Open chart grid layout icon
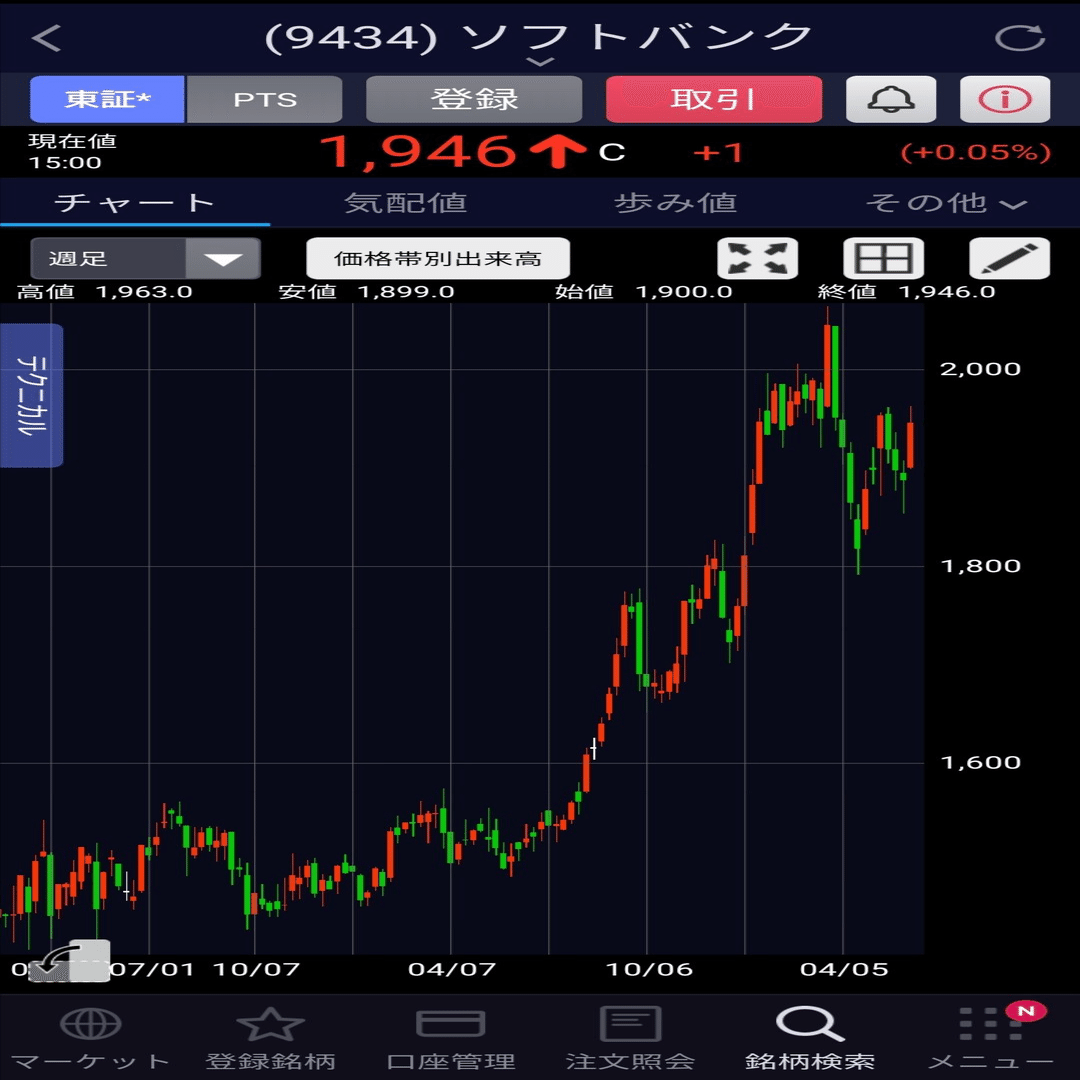This screenshot has width=1080, height=1080. [884, 258]
